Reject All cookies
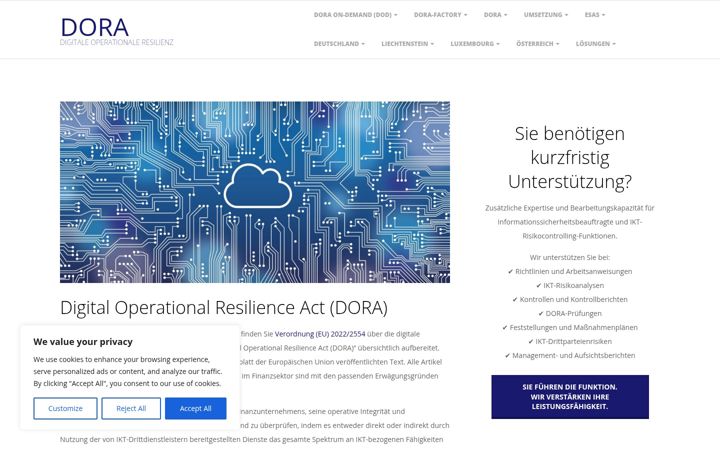Screen dimensions: 720x450 coord(131,408)
